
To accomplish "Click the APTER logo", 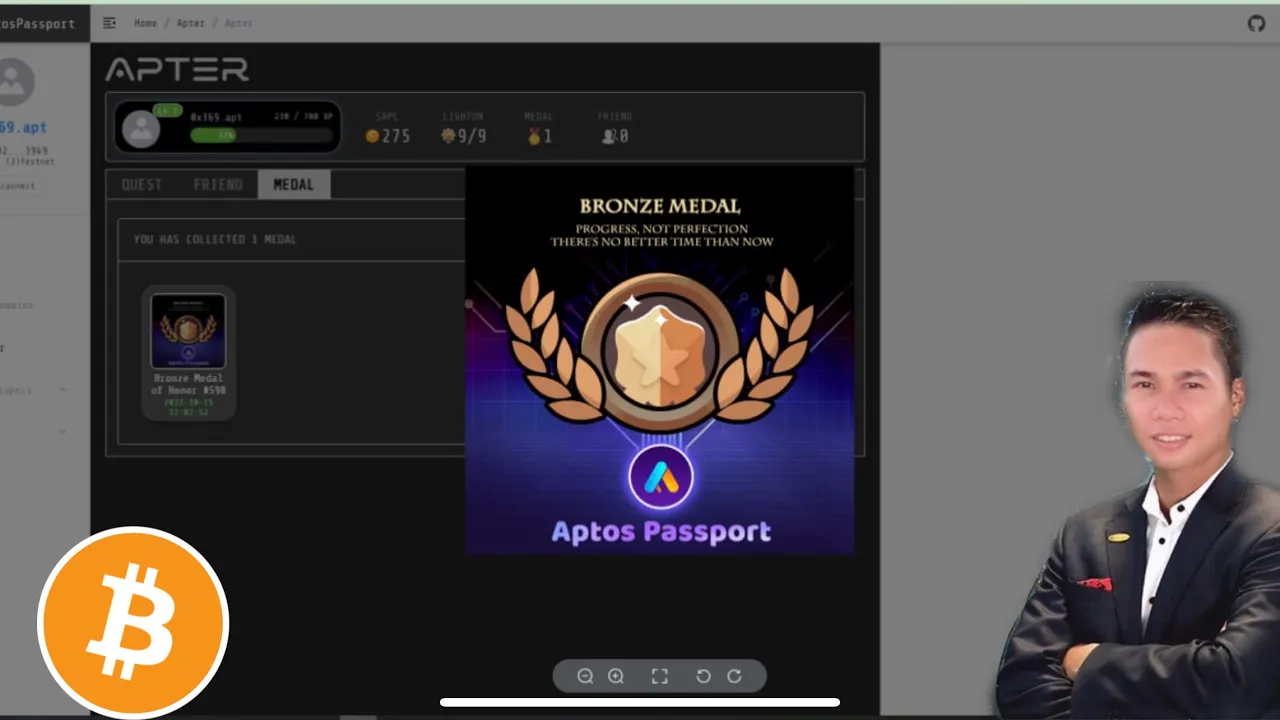I will point(177,69).
